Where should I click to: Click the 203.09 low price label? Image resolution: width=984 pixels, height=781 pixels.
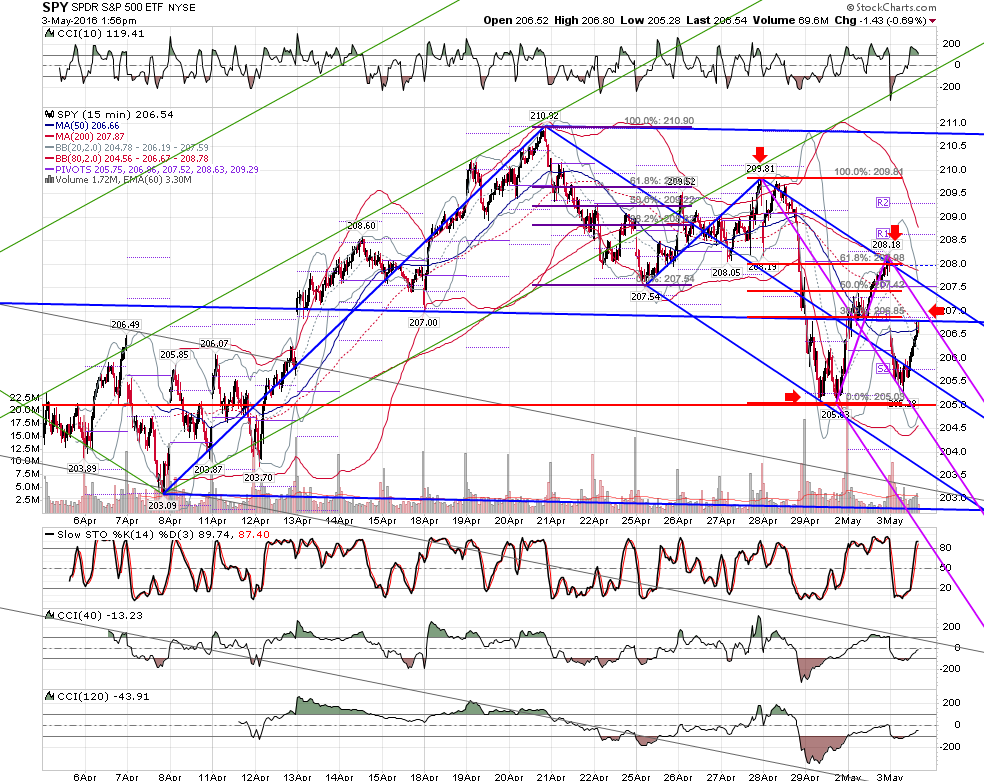pyautogui.click(x=163, y=506)
